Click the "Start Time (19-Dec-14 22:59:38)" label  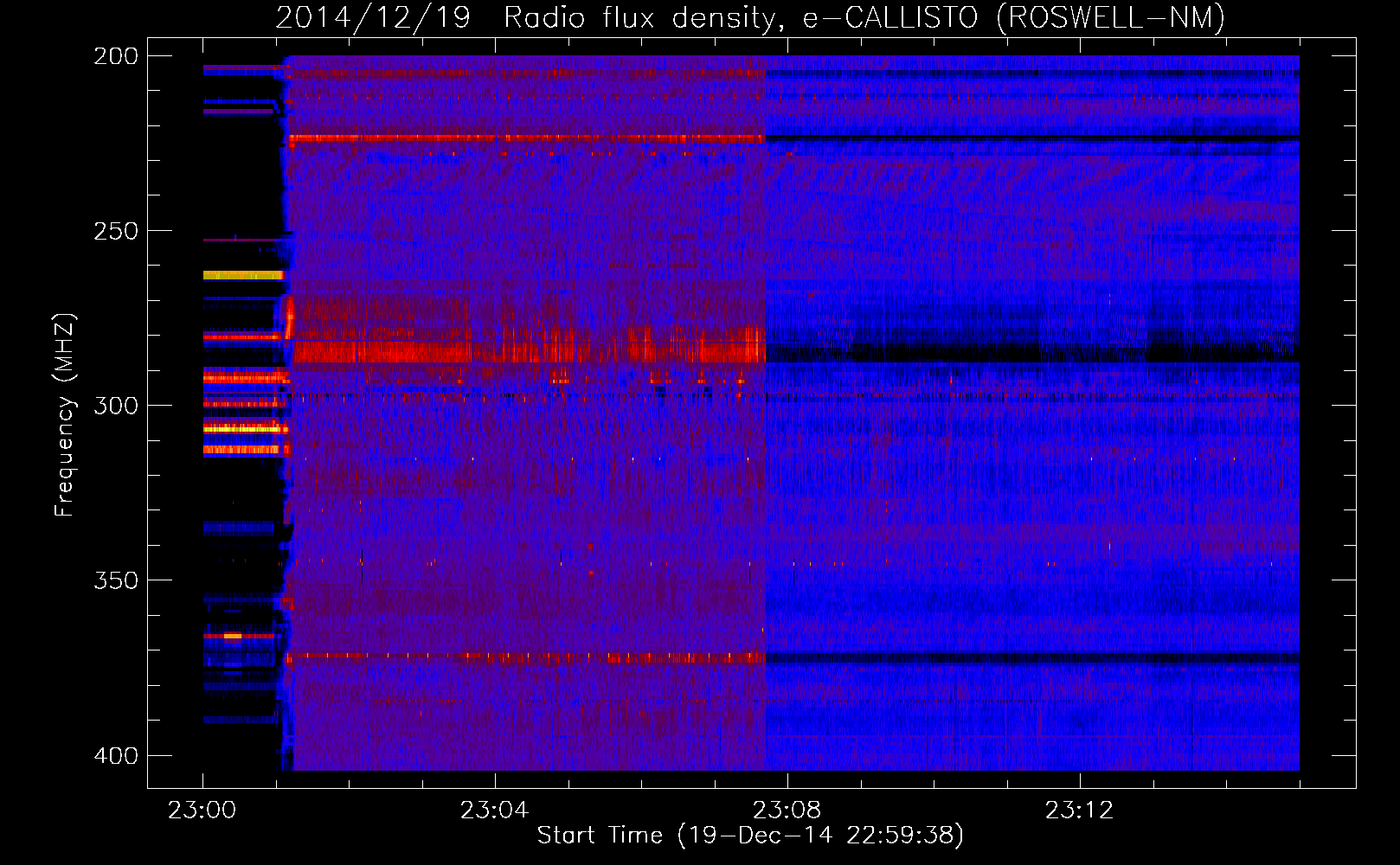[750, 836]
